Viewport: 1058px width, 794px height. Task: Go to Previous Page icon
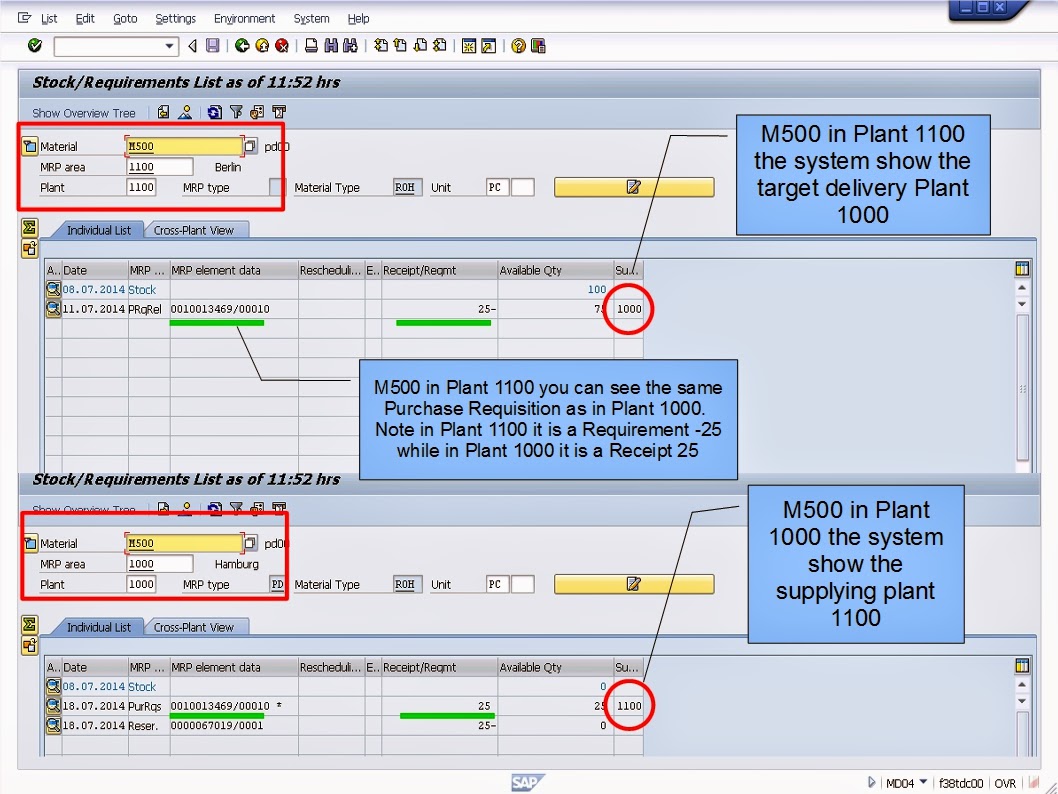point(401,45)
